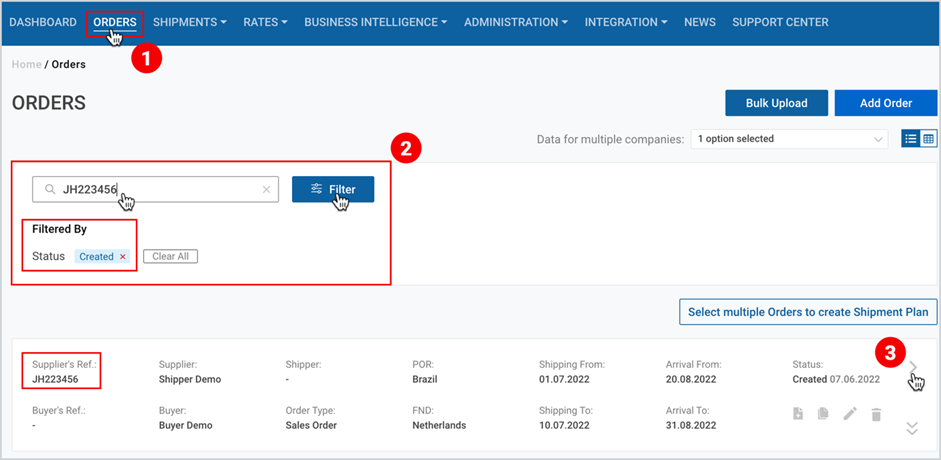Duplicate order JH223456 with the copy icon

pyautogui.click(x=823, y=413)
